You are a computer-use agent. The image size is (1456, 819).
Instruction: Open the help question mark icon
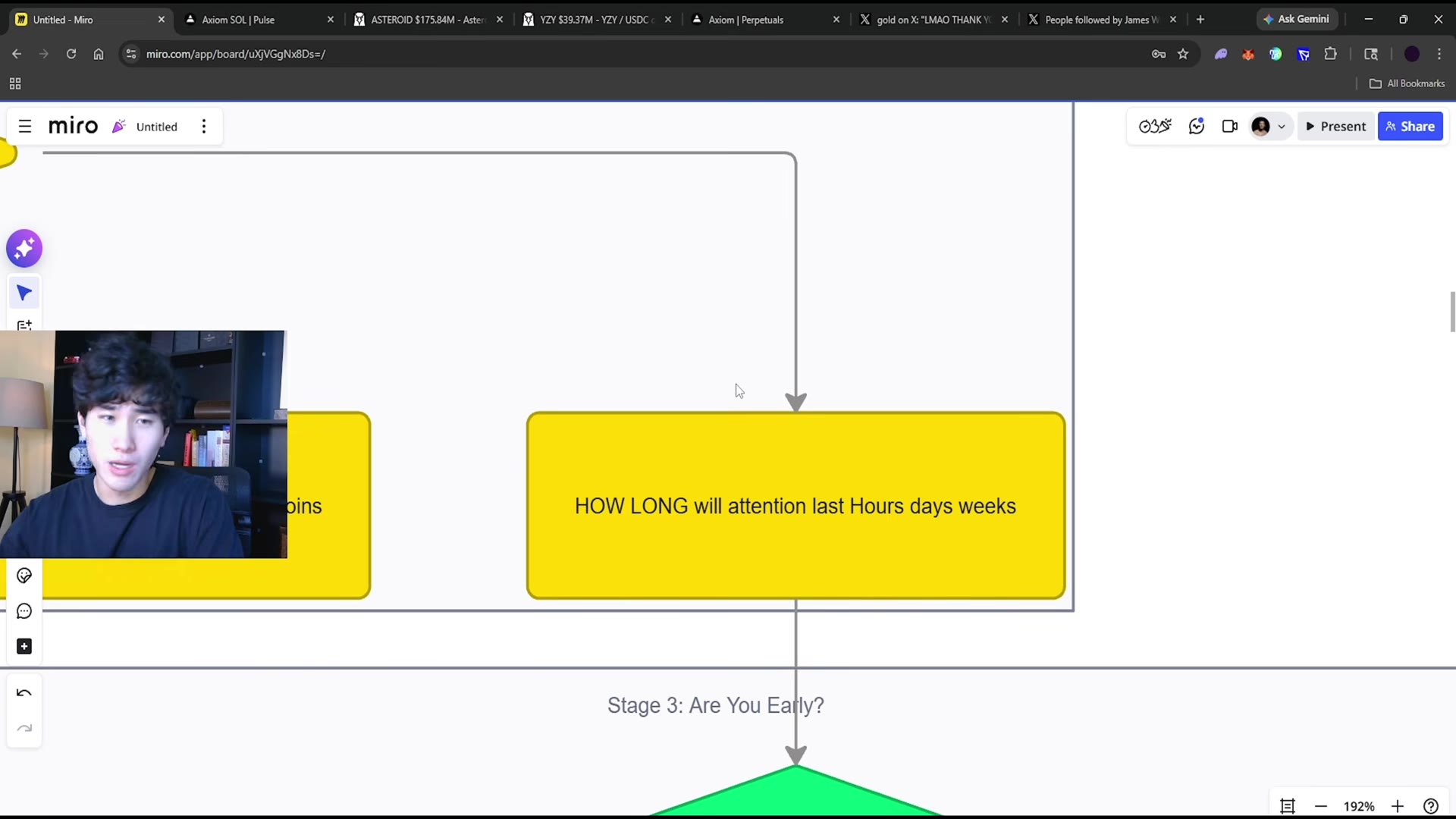pos(1431,806)
